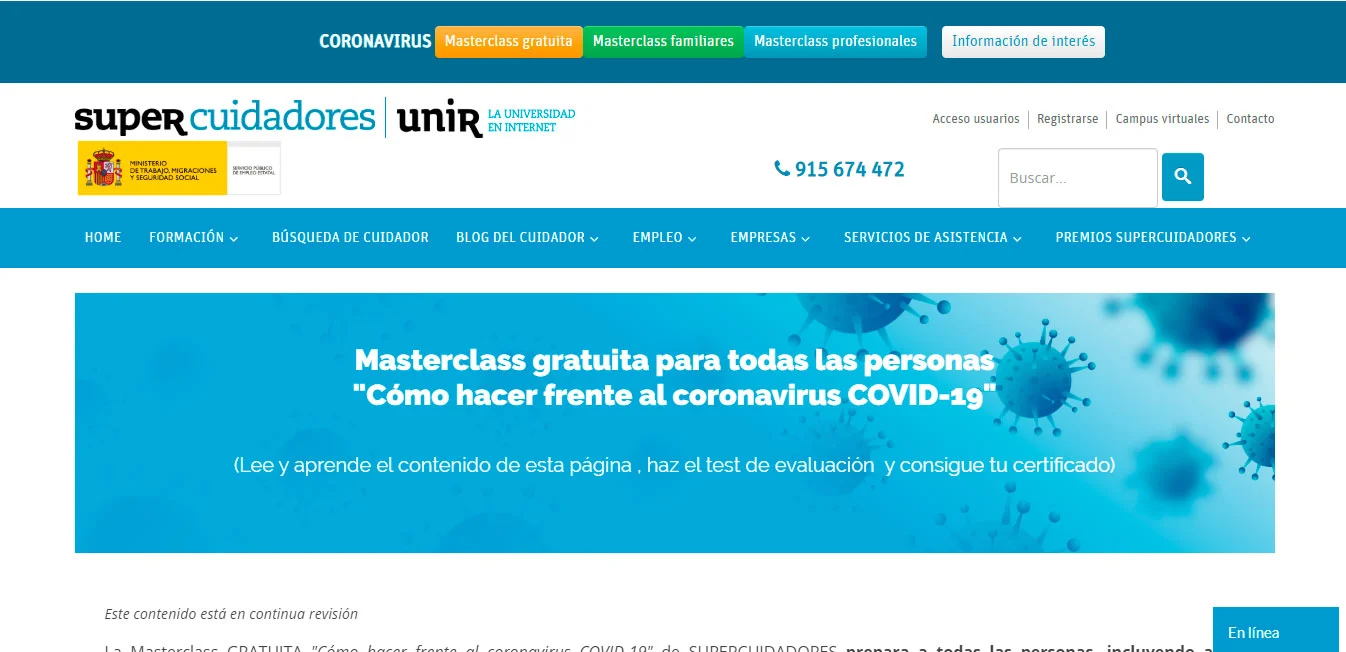Open the Empleo dropdown menu

(x=664, y=238)
